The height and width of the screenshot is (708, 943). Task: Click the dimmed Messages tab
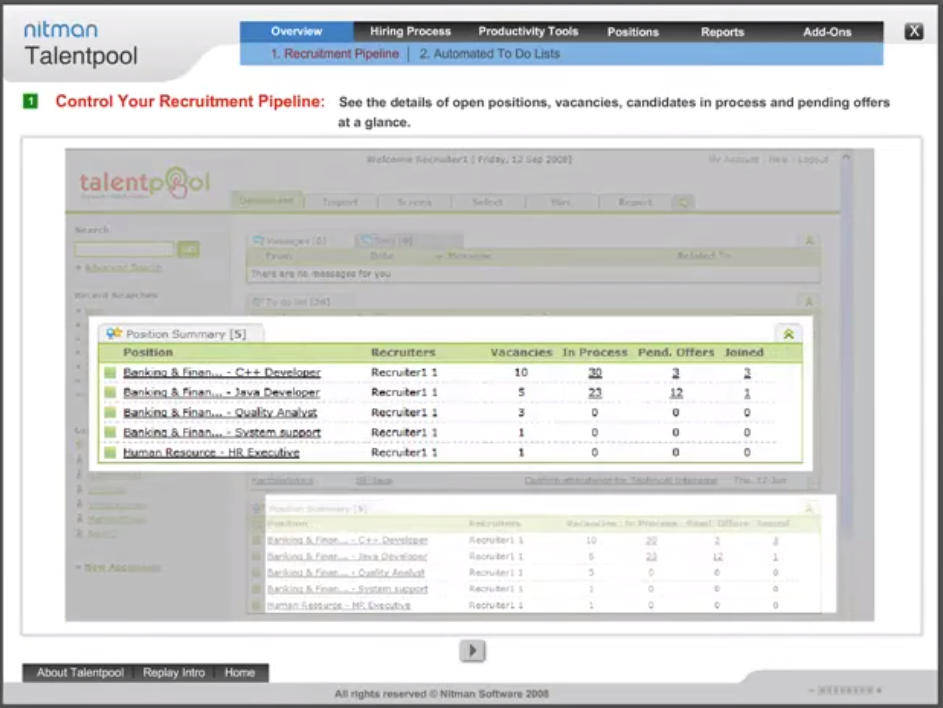pyautogui.click(x=290, y=241)
